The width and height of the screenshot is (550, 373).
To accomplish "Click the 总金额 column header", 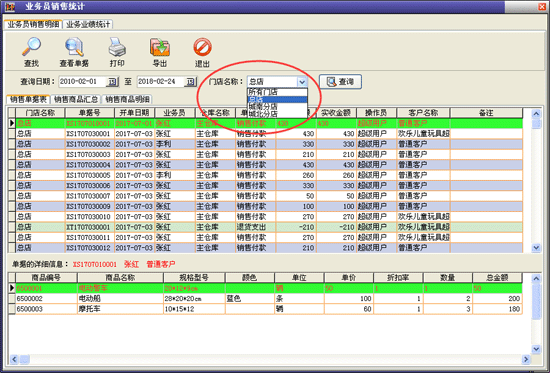I will click(497, 278).
